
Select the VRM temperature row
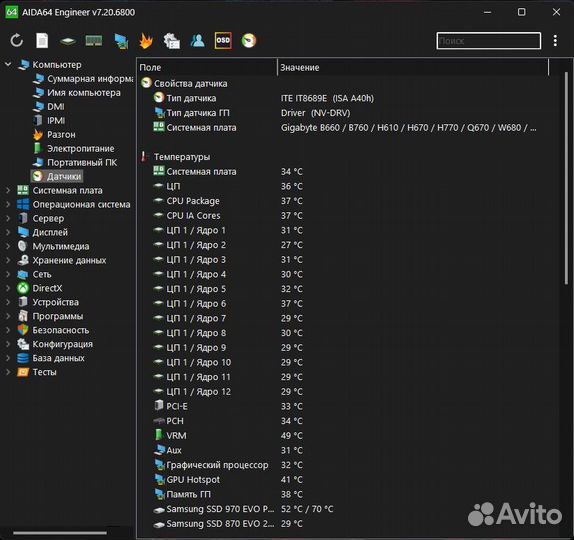point(228,436)
